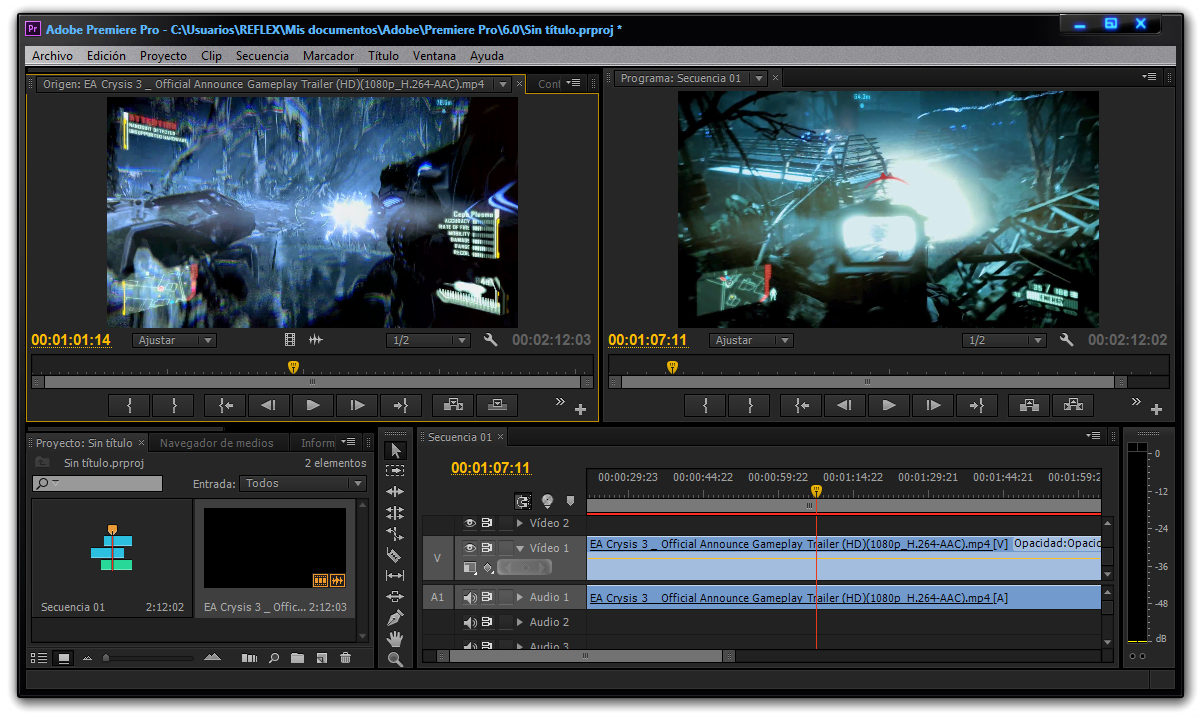Viewport: 1201px width, 717px height.
Task: Switch Project panel to list view
Action: (40, 658)
